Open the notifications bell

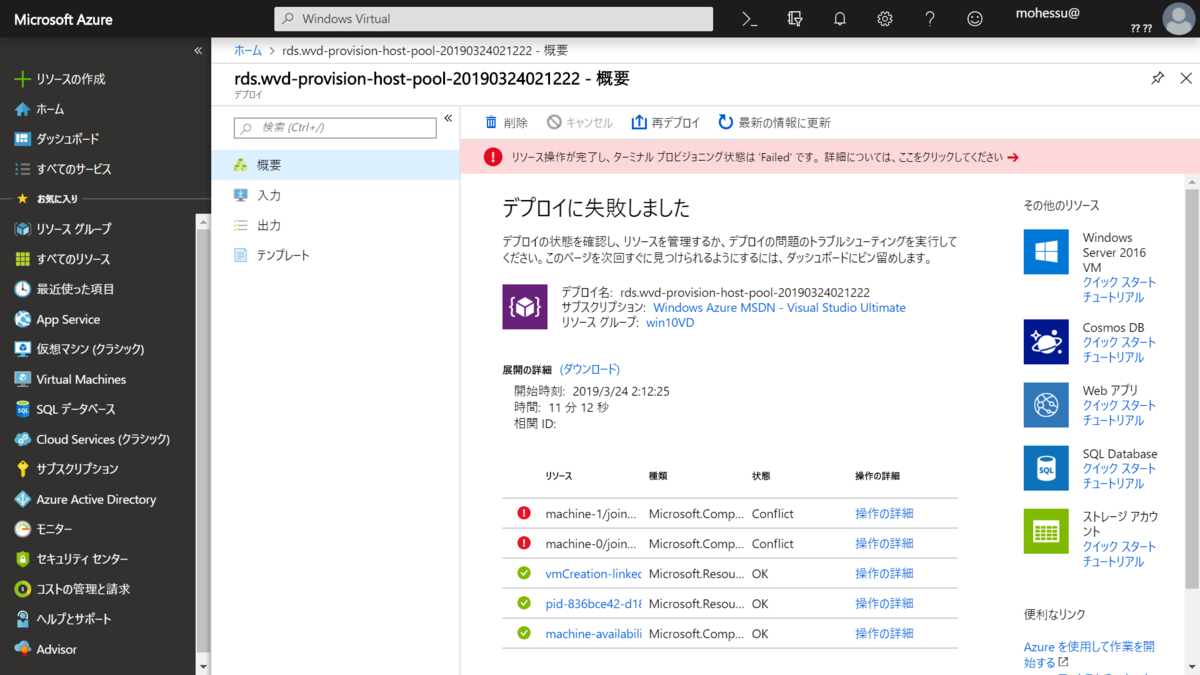pyautogui.click(x=840, y=19)
